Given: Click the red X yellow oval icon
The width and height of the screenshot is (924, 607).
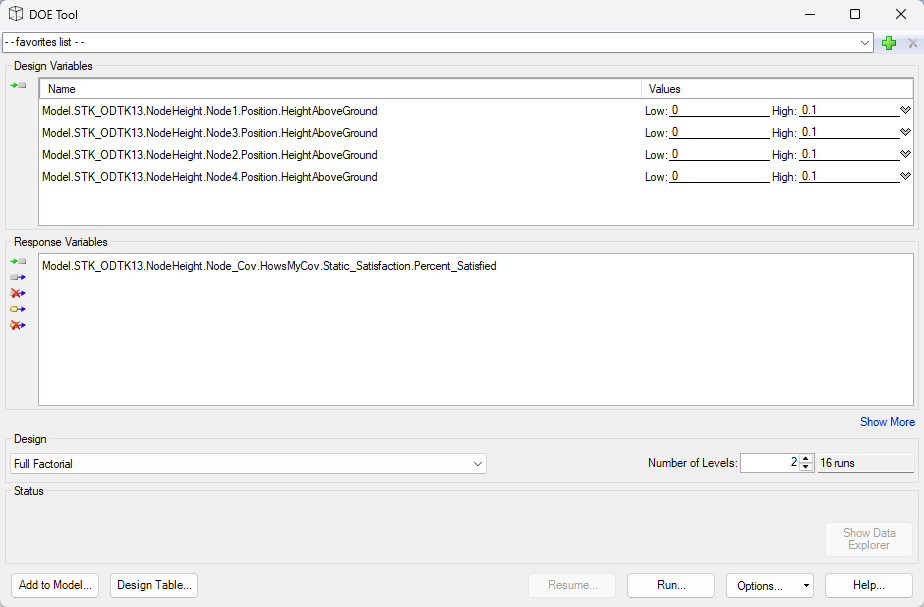Looking at the screenshot, I should [18, 325].
